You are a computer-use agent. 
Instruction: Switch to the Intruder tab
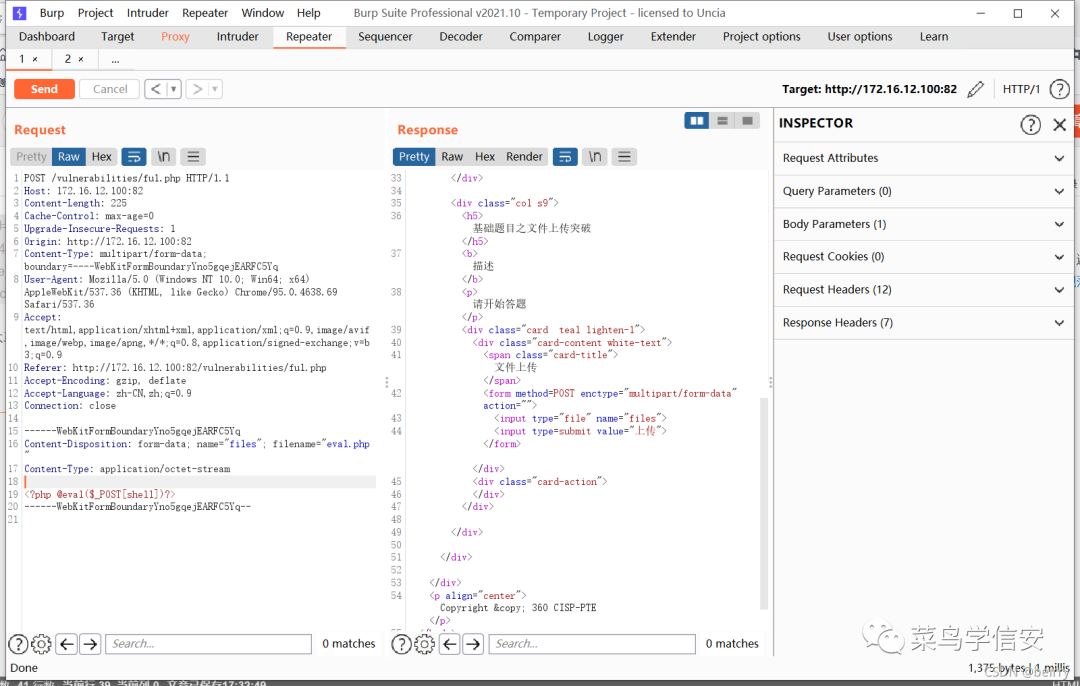coord(237,37)
